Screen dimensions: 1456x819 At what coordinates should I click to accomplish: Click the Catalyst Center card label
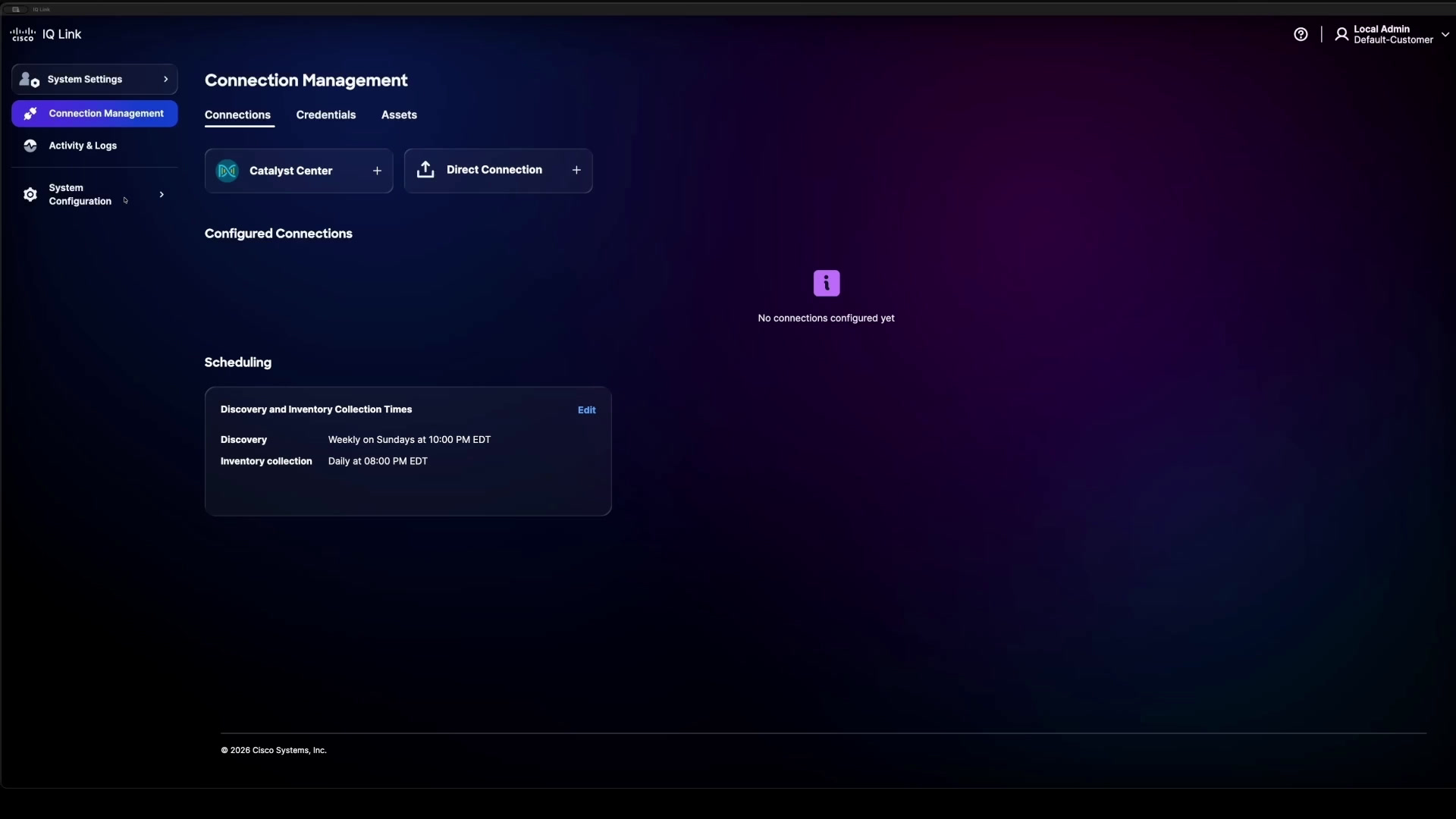[x=290, y=171]
